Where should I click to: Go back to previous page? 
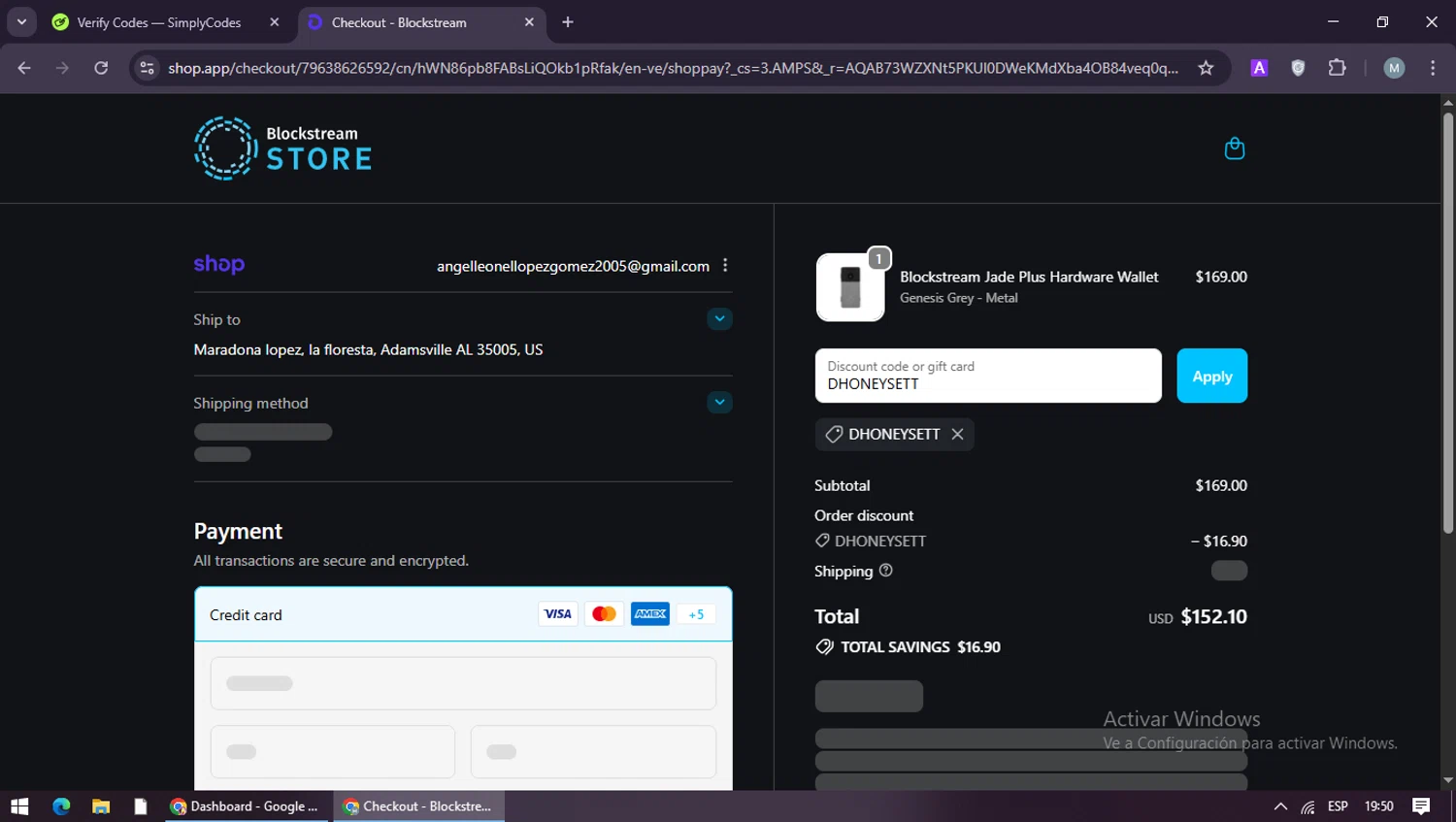click(24, 68)
